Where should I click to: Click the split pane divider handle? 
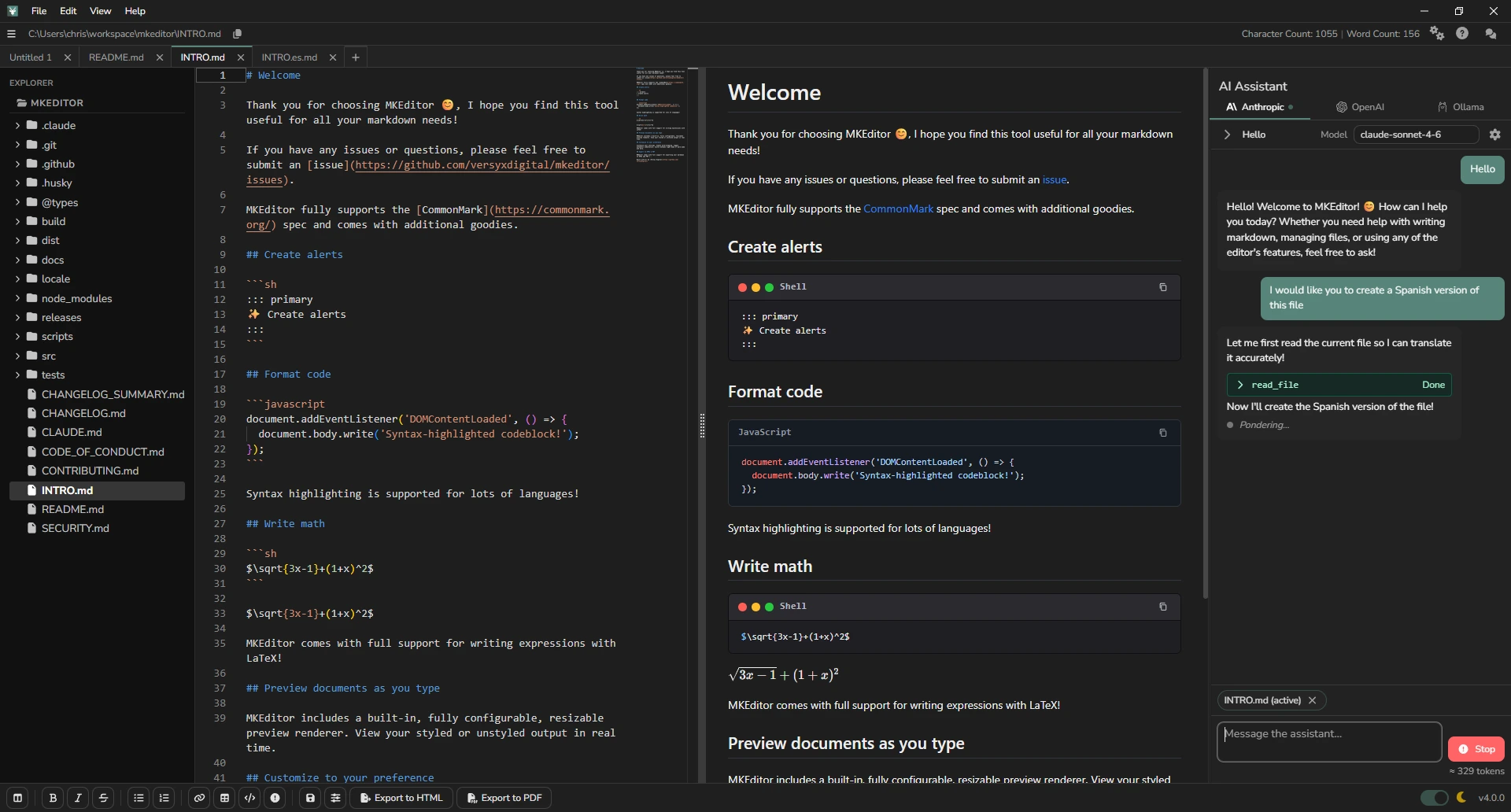[x=702, y=425]
